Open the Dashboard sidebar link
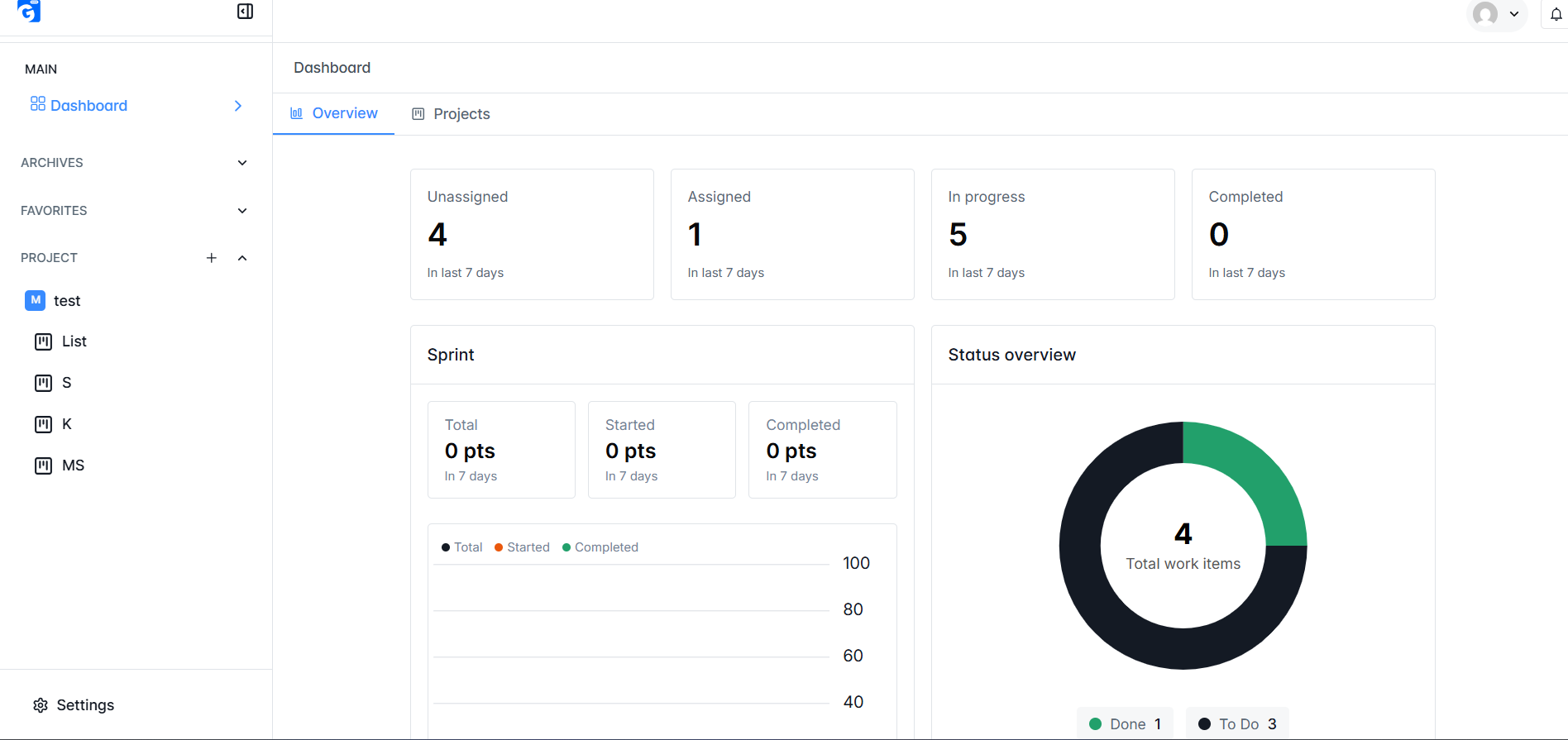This screenshot has width=1568, height=740. tap(88, 106)
